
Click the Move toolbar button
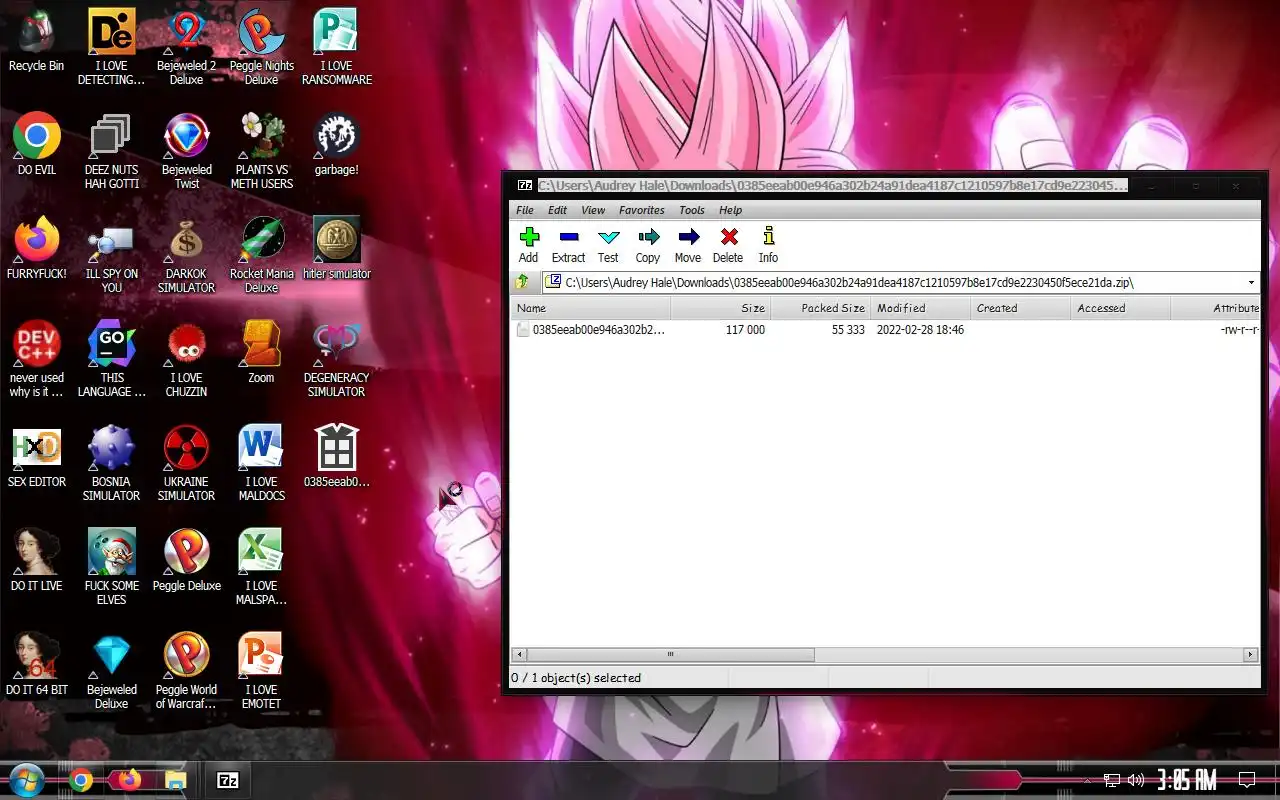[688, 245]
